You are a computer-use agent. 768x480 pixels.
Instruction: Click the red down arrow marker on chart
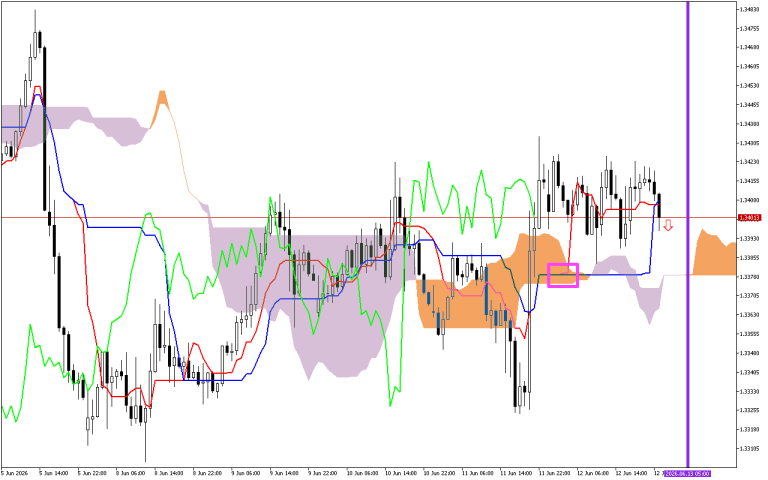click(x=668, y=226)
